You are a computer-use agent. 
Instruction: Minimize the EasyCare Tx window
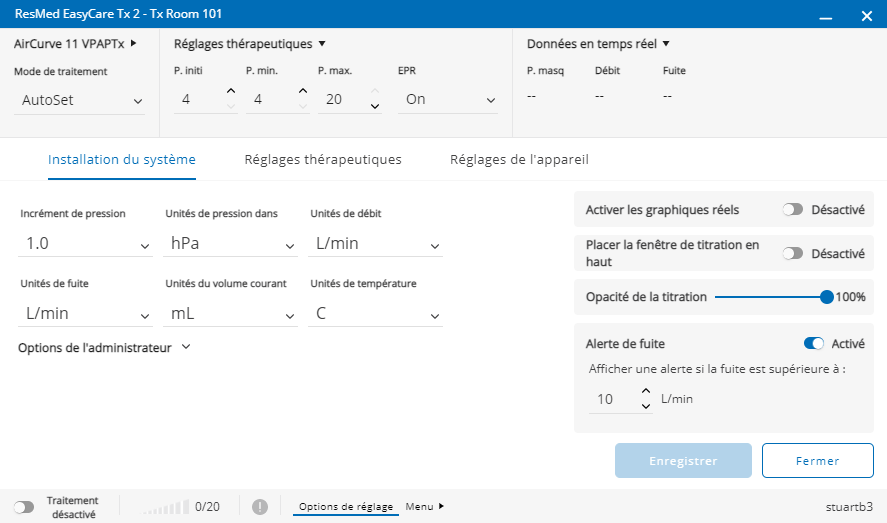pyautogui.click(x=826, y=16)
